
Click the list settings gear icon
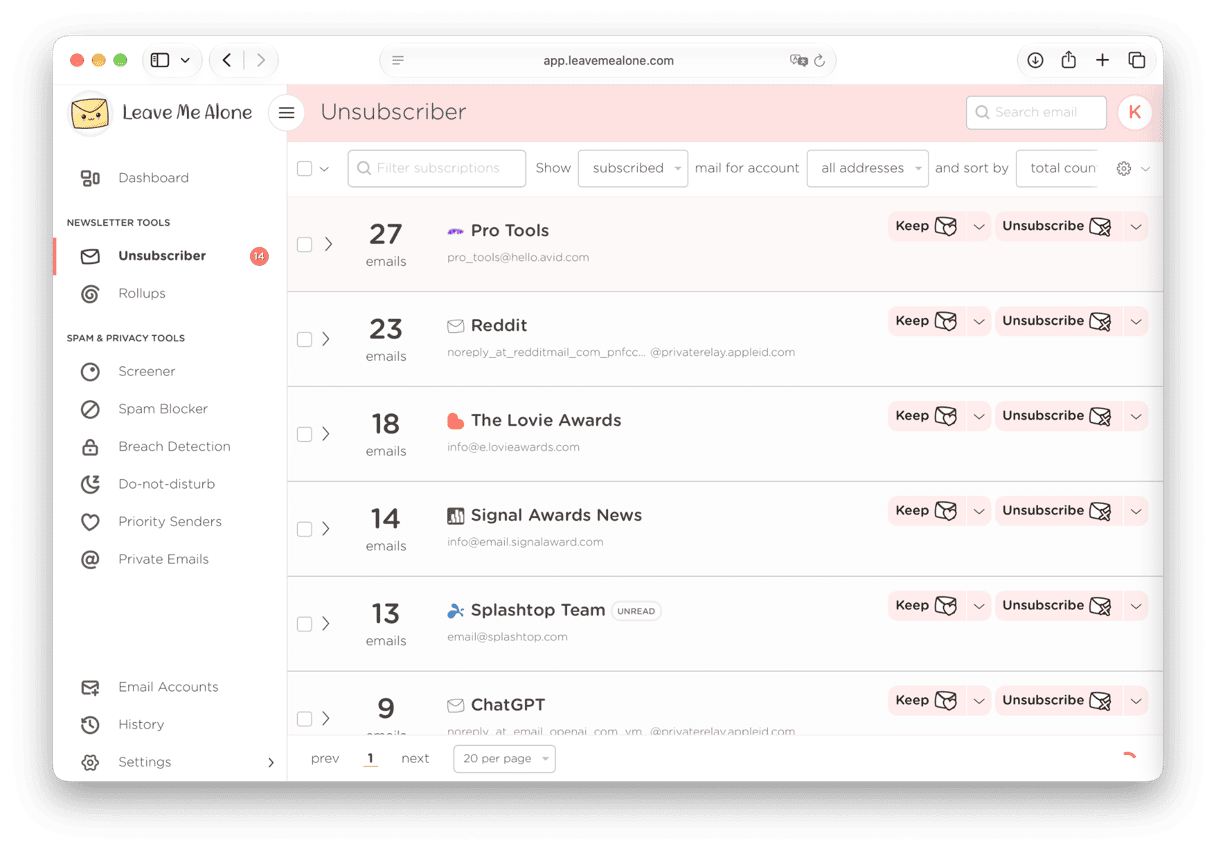1124,169
